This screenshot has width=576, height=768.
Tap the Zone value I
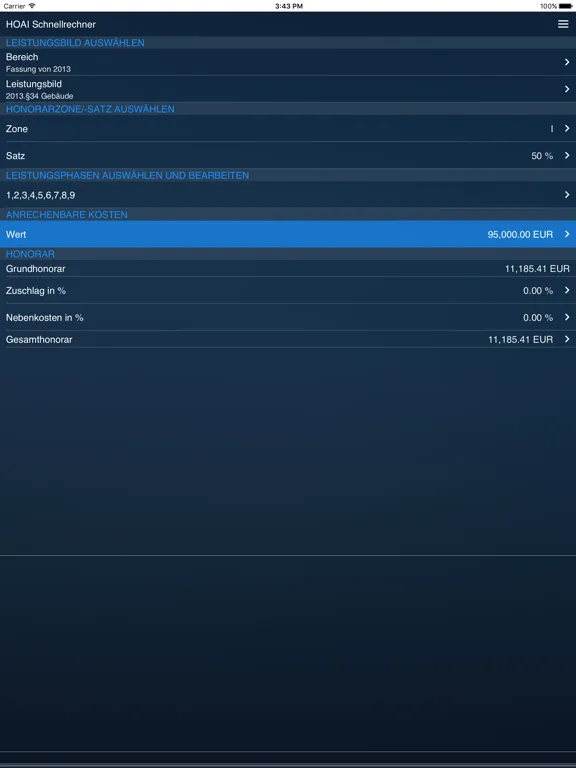coord(552,129)
